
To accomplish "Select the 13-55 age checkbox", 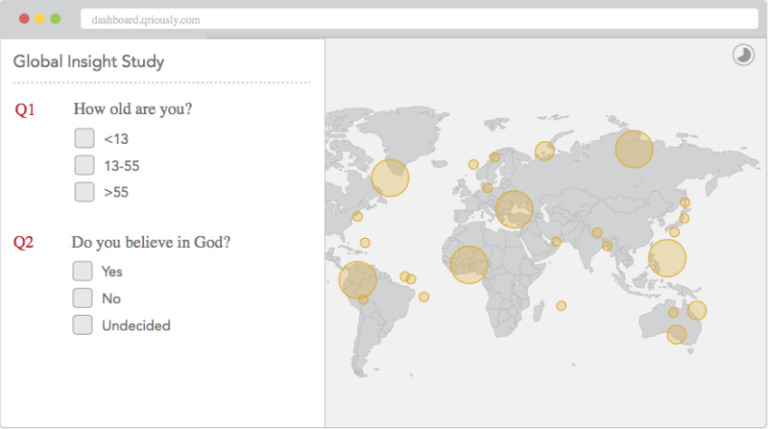I will (x=85, y=165).
